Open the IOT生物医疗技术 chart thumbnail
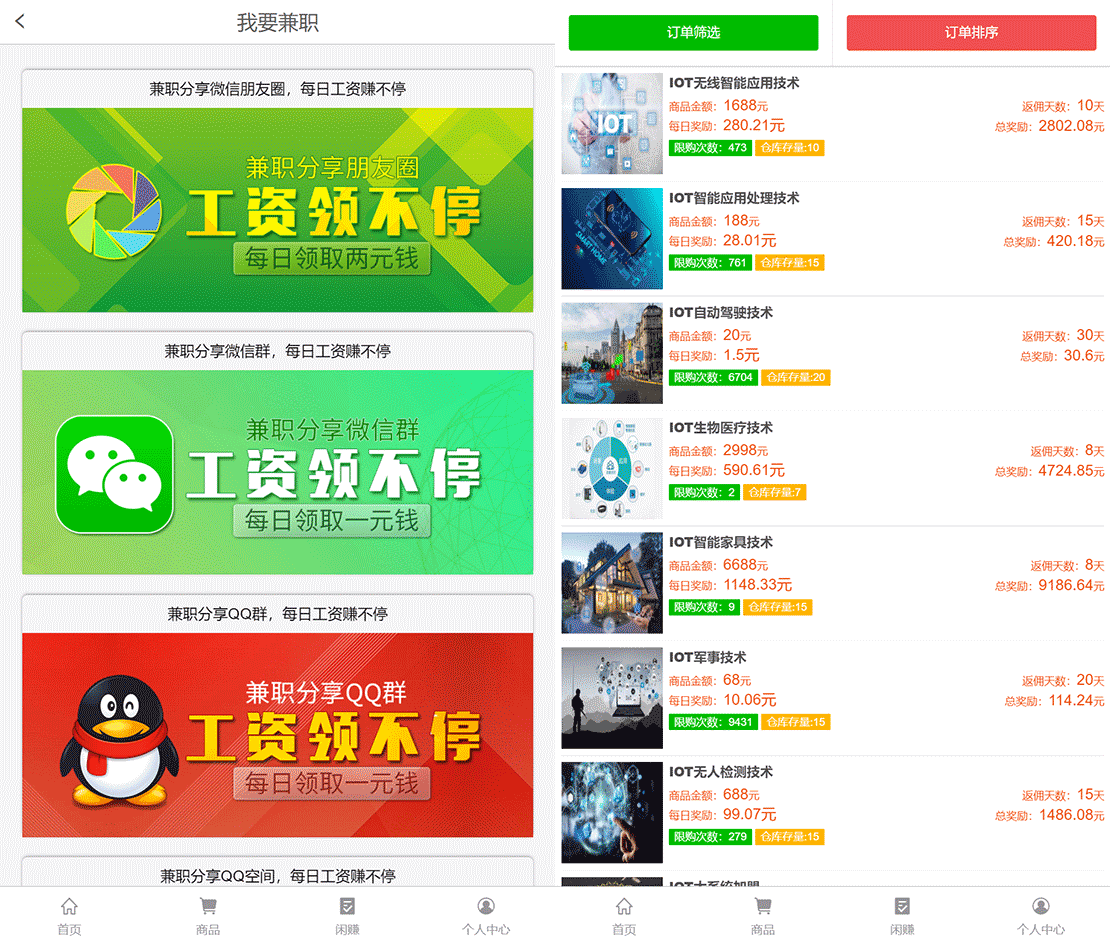1111x938 pixels. 611,467
